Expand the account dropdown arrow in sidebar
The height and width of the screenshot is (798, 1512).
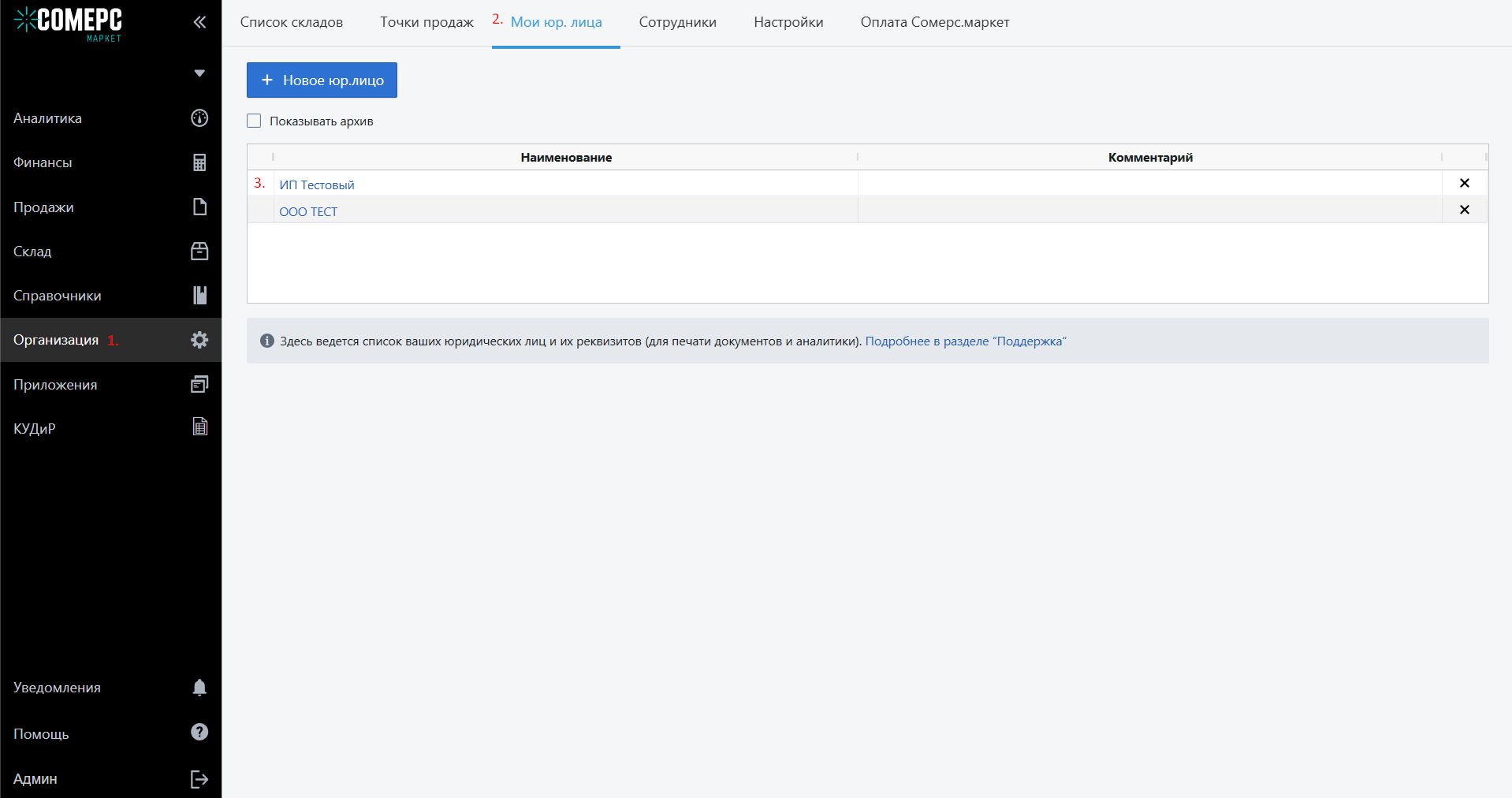point(199,73)
